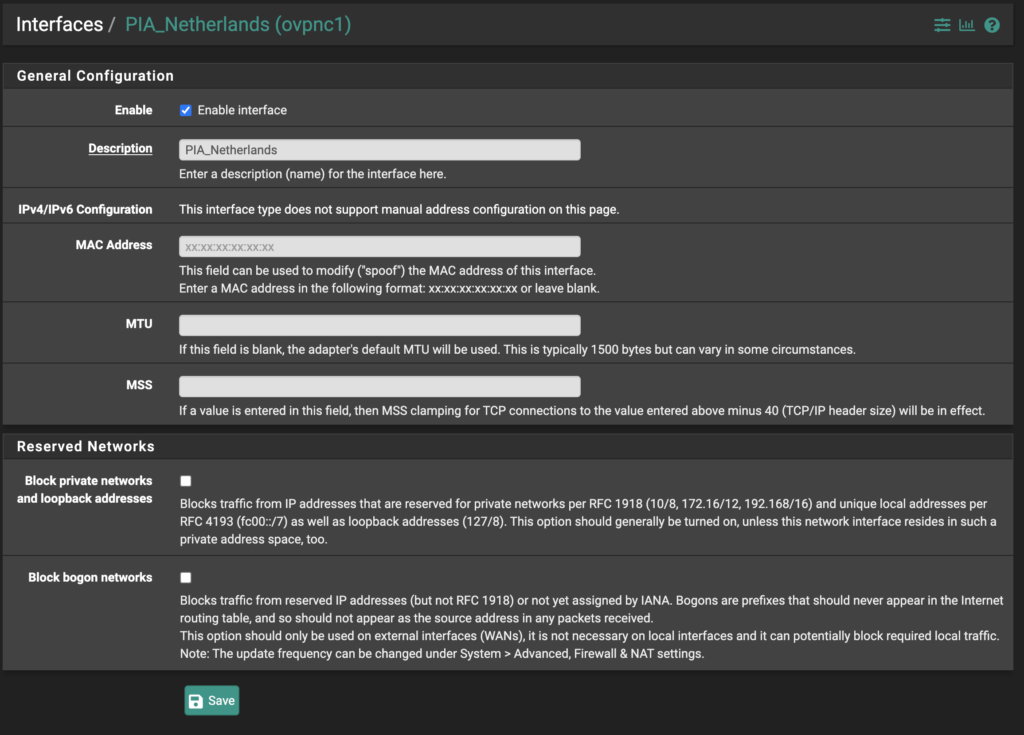This screenshot has width=1024, height=735.
Task: Open the help question mark icon
Action: pos(992,25)
